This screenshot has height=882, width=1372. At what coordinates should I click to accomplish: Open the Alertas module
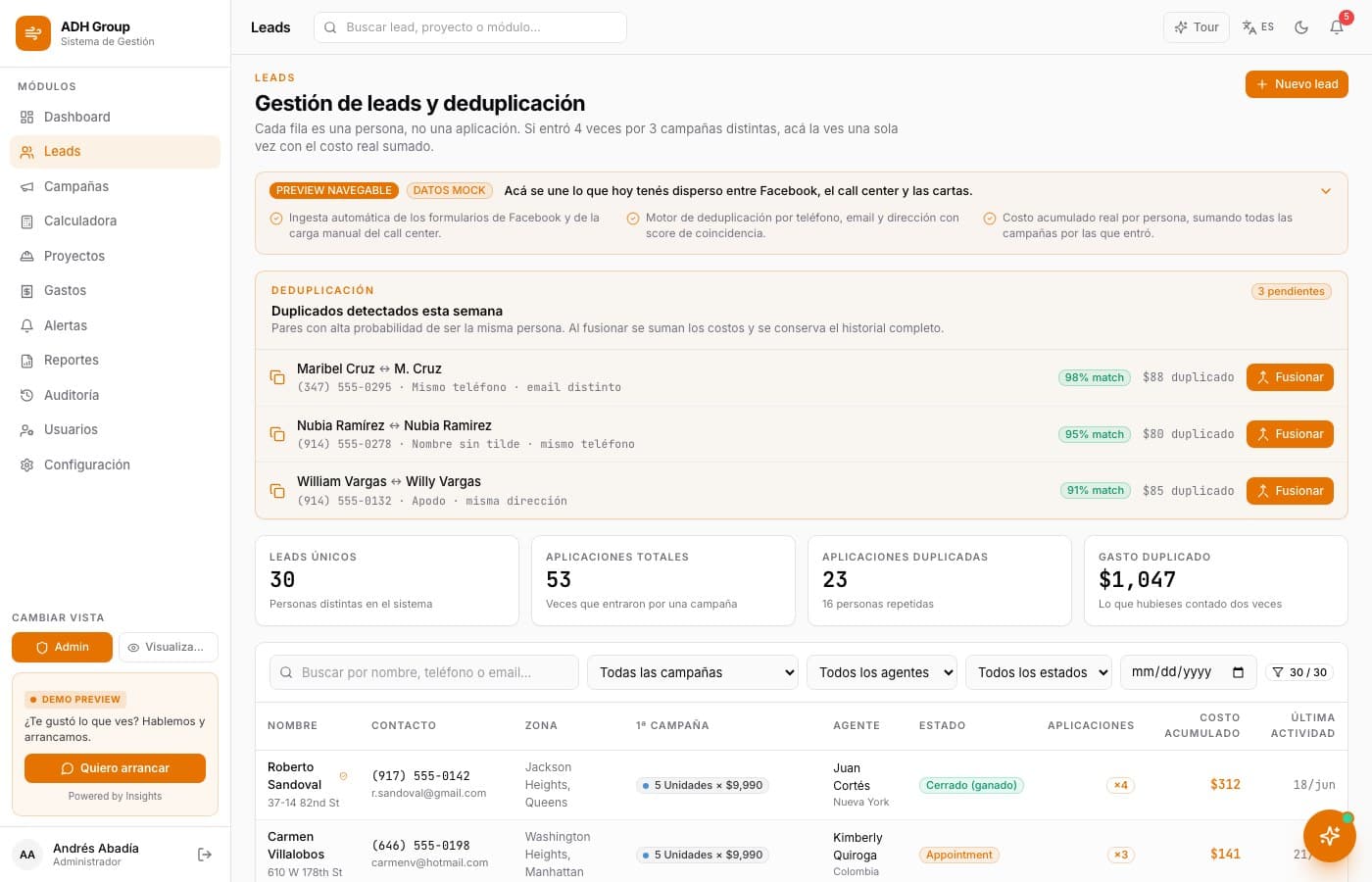(x=115, y=325)
